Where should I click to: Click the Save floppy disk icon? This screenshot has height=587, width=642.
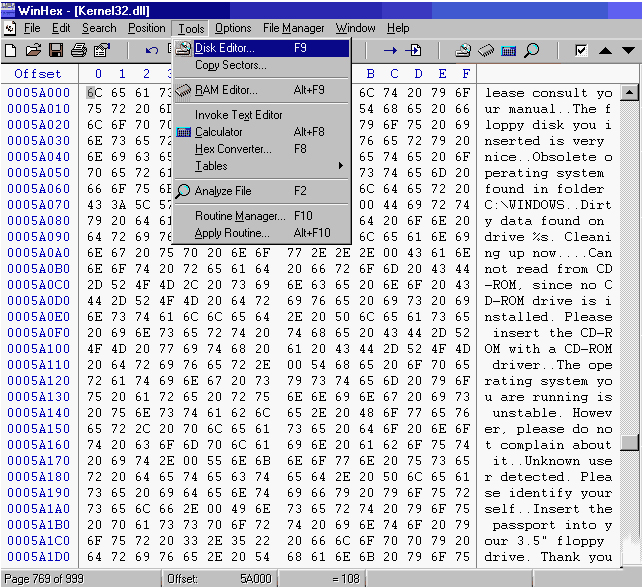(x=54, y=50)
